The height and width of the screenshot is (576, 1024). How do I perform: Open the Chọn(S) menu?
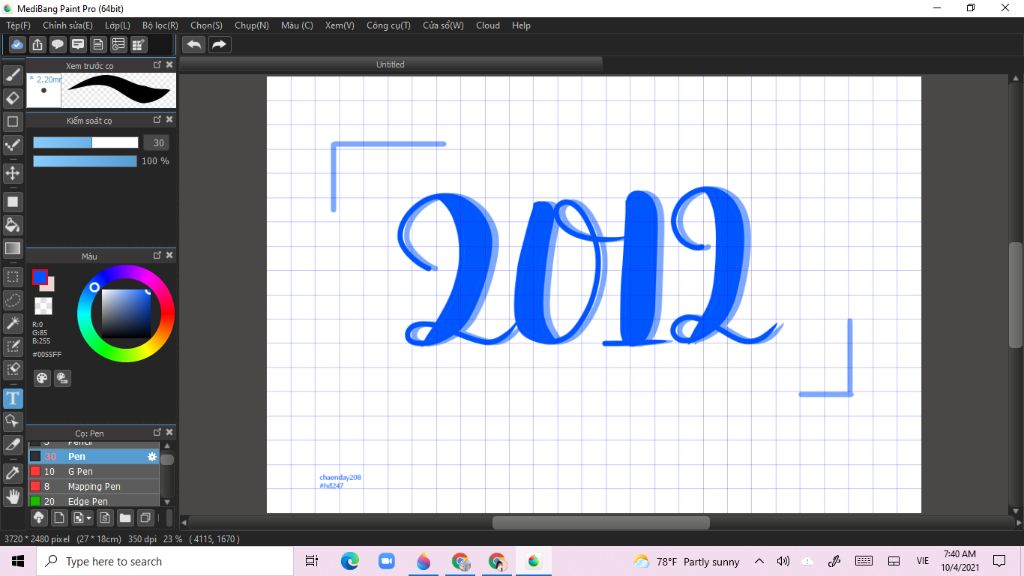point(206,25)
